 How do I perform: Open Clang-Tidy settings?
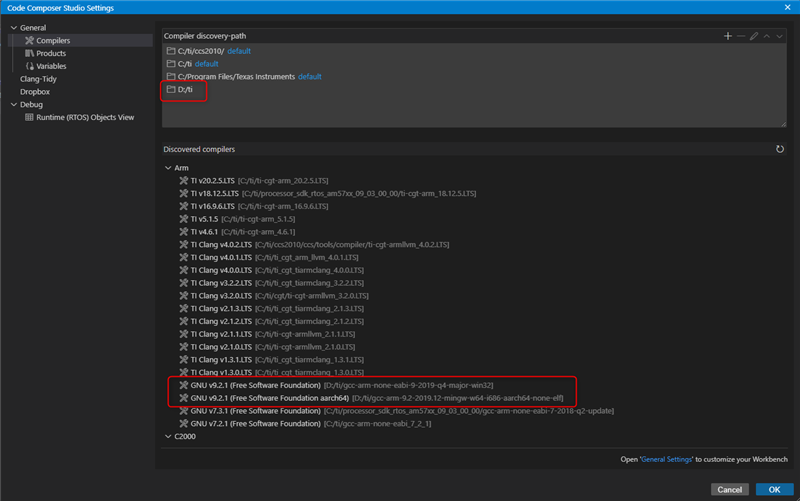[38, 79]
